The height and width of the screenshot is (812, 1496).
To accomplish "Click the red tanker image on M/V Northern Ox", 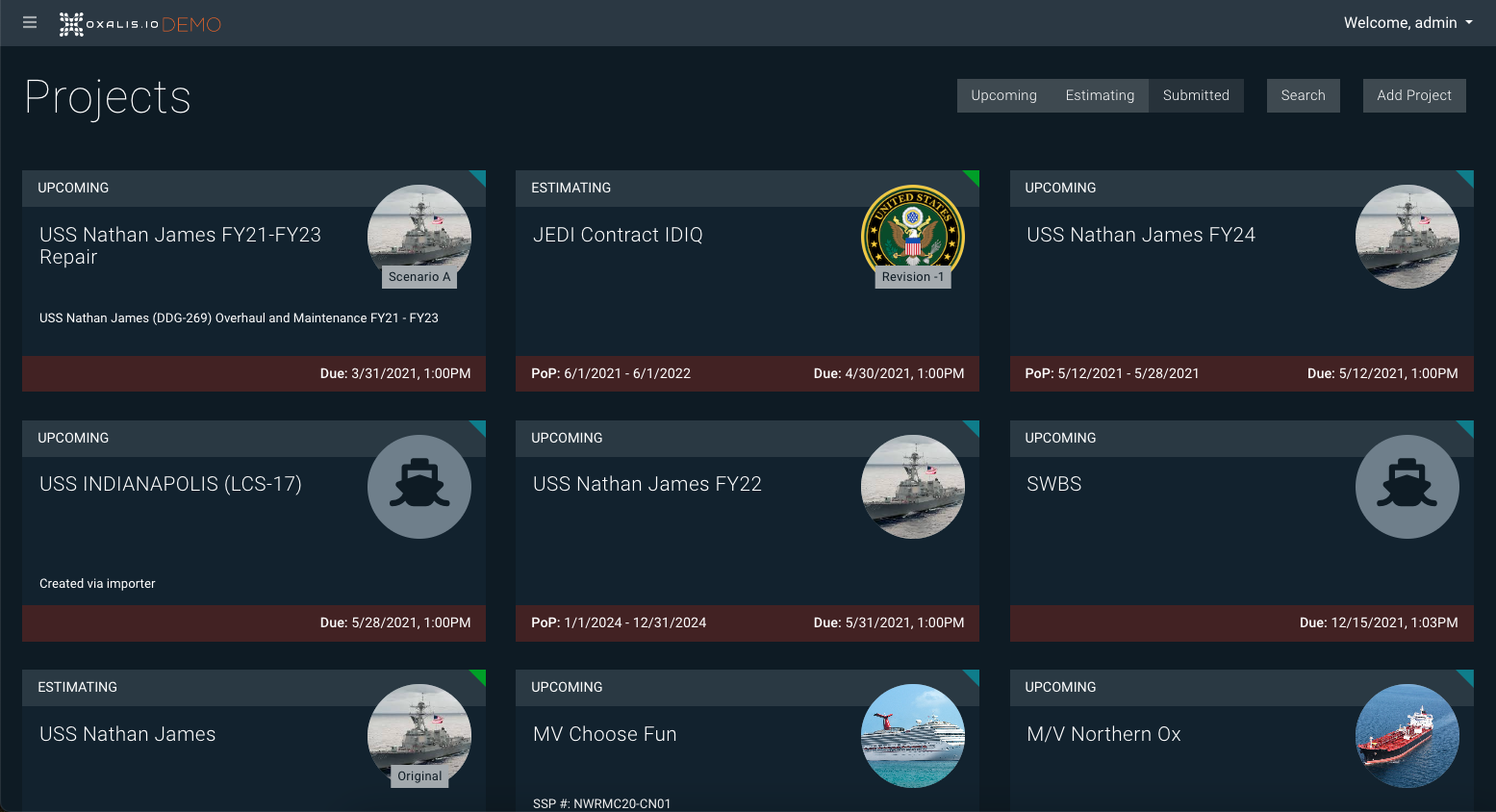I will (1407, 735).
